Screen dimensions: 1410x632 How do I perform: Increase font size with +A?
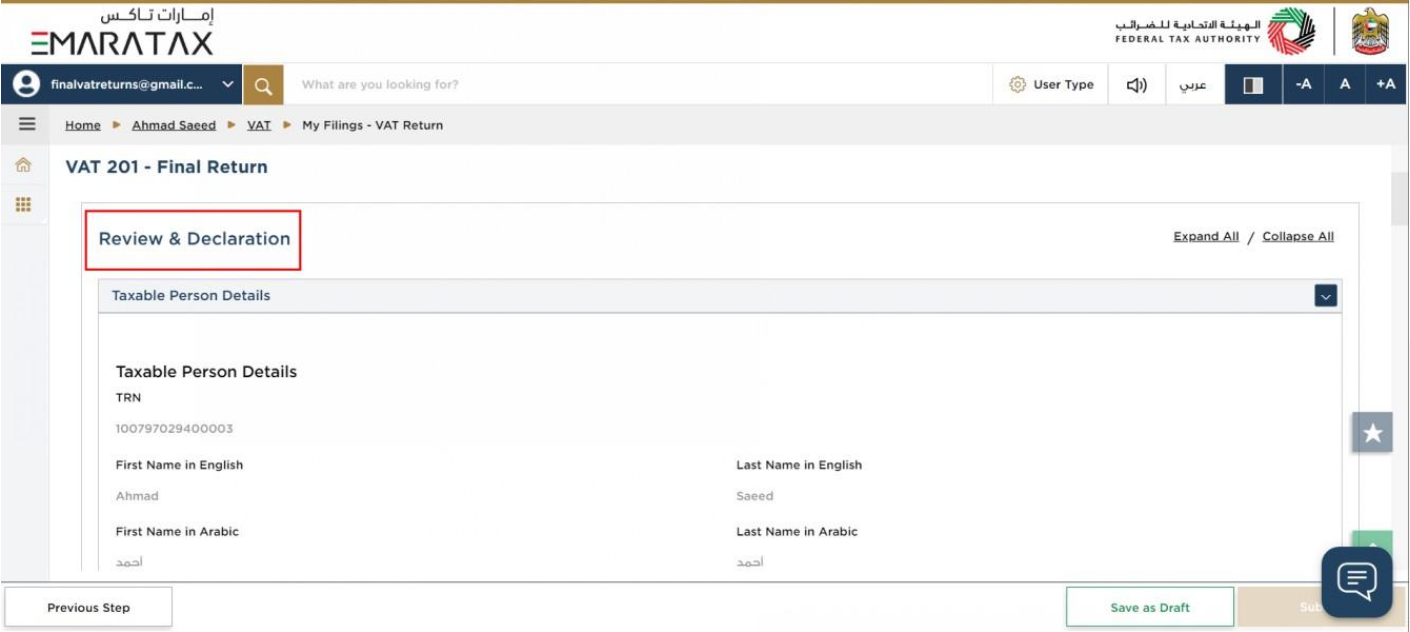pos(1386,85)
